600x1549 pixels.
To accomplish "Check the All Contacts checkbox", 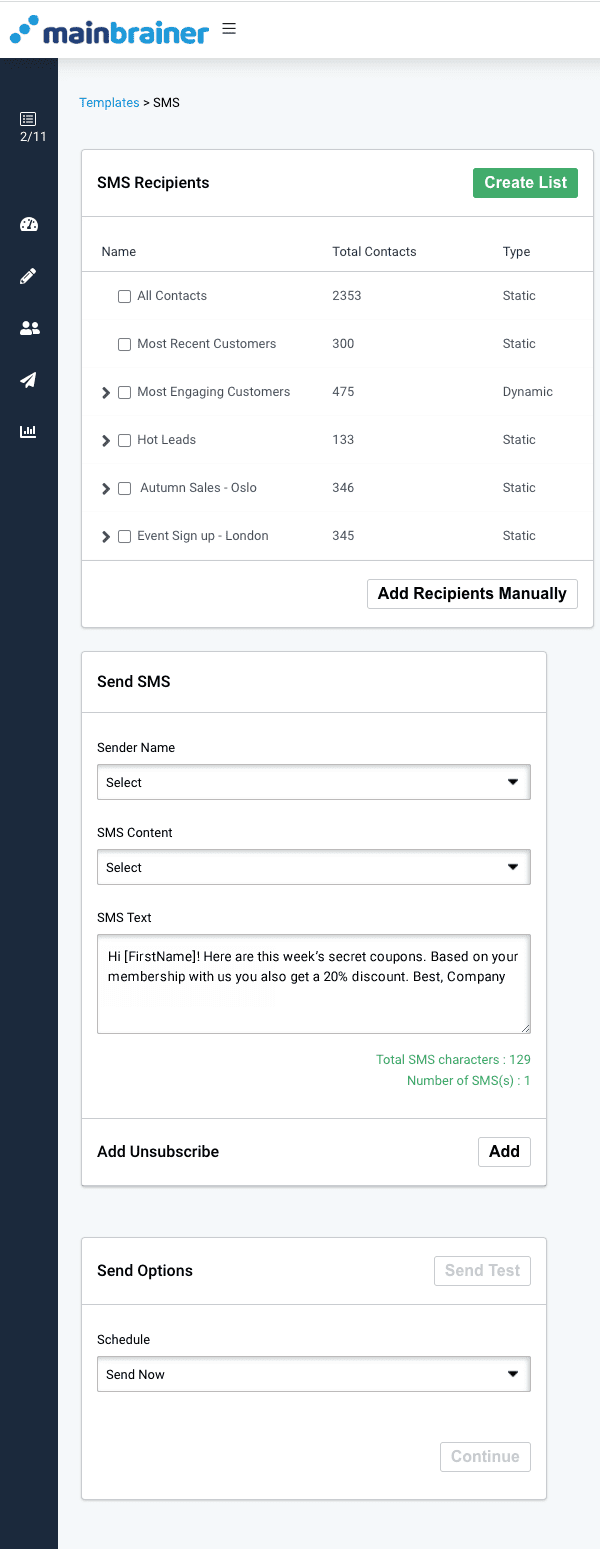I will [x=124, y=296].
